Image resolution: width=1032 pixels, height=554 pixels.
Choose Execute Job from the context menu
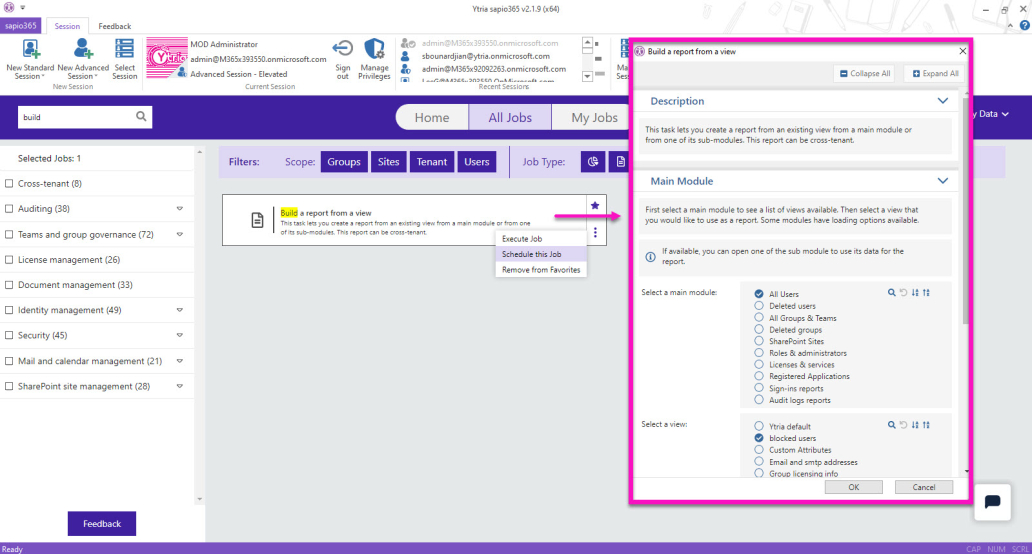(540, 239)
